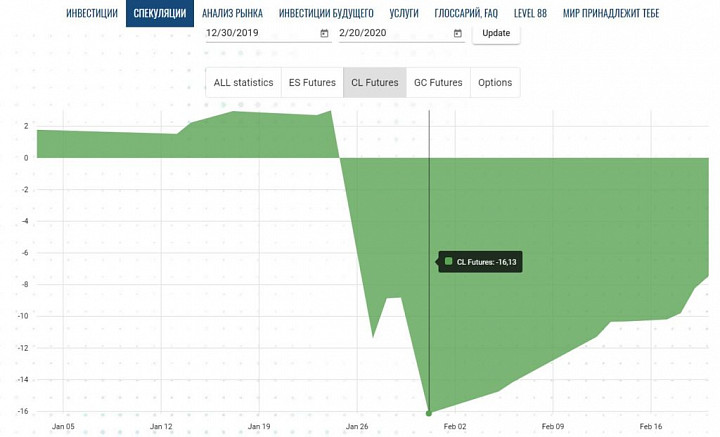This screenshot has width=720, height=437.
Task: Click the '-2' y-axis label
Action: (24, 190)
